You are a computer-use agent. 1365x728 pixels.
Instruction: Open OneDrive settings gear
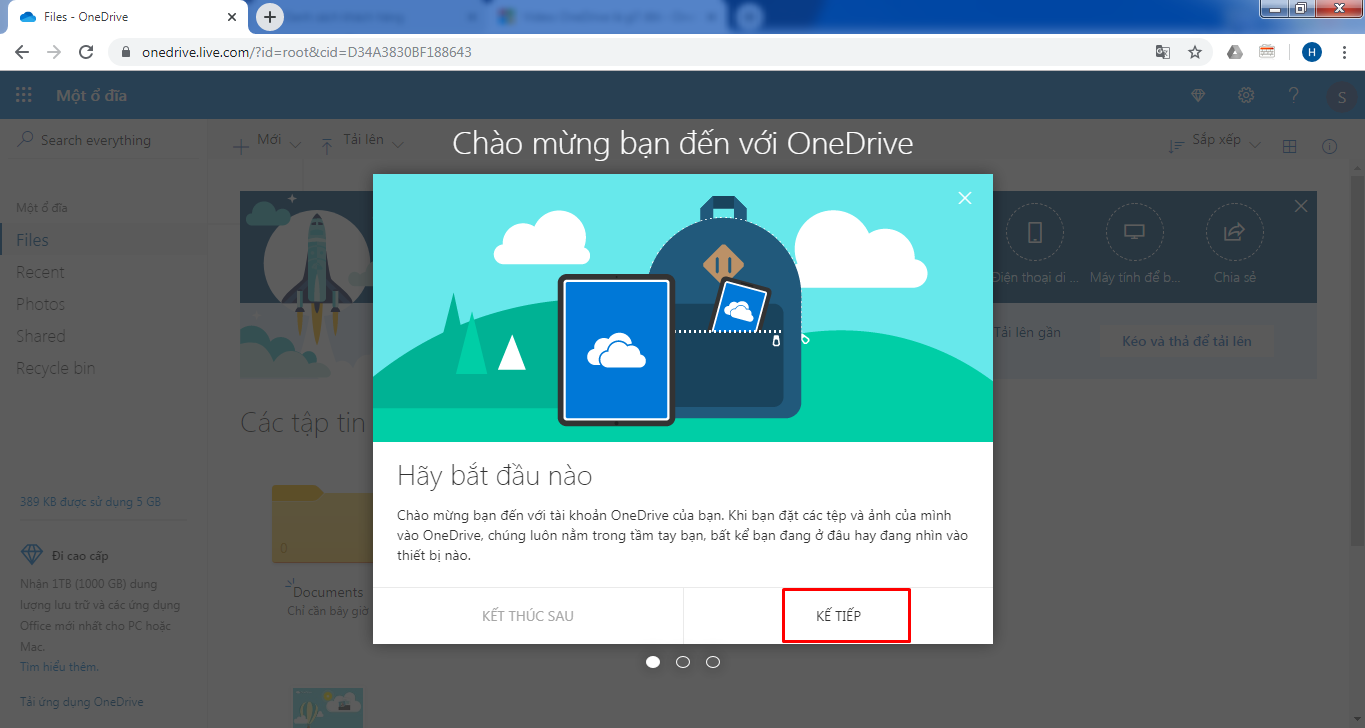(x=1246, y=96)
